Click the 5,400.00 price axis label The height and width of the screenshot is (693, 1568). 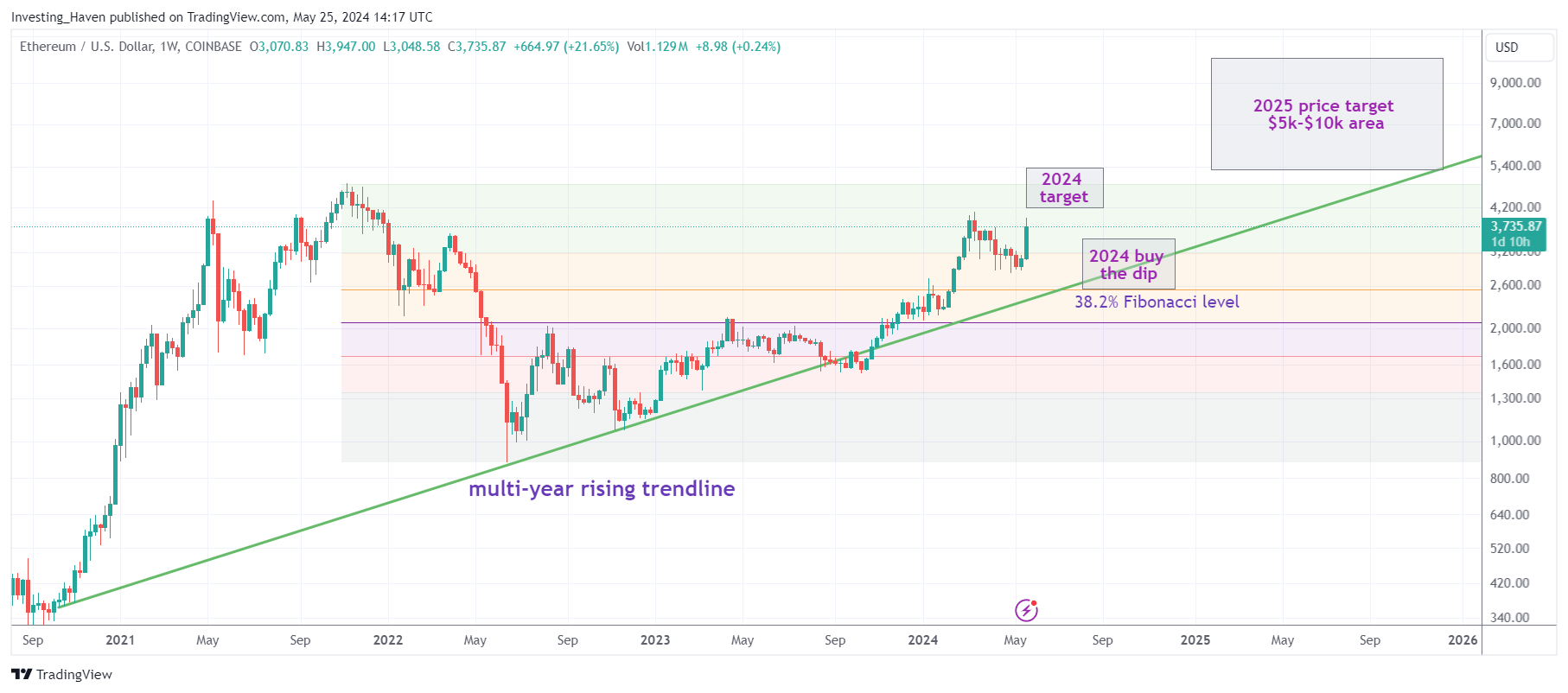(x=1515, y=166)
